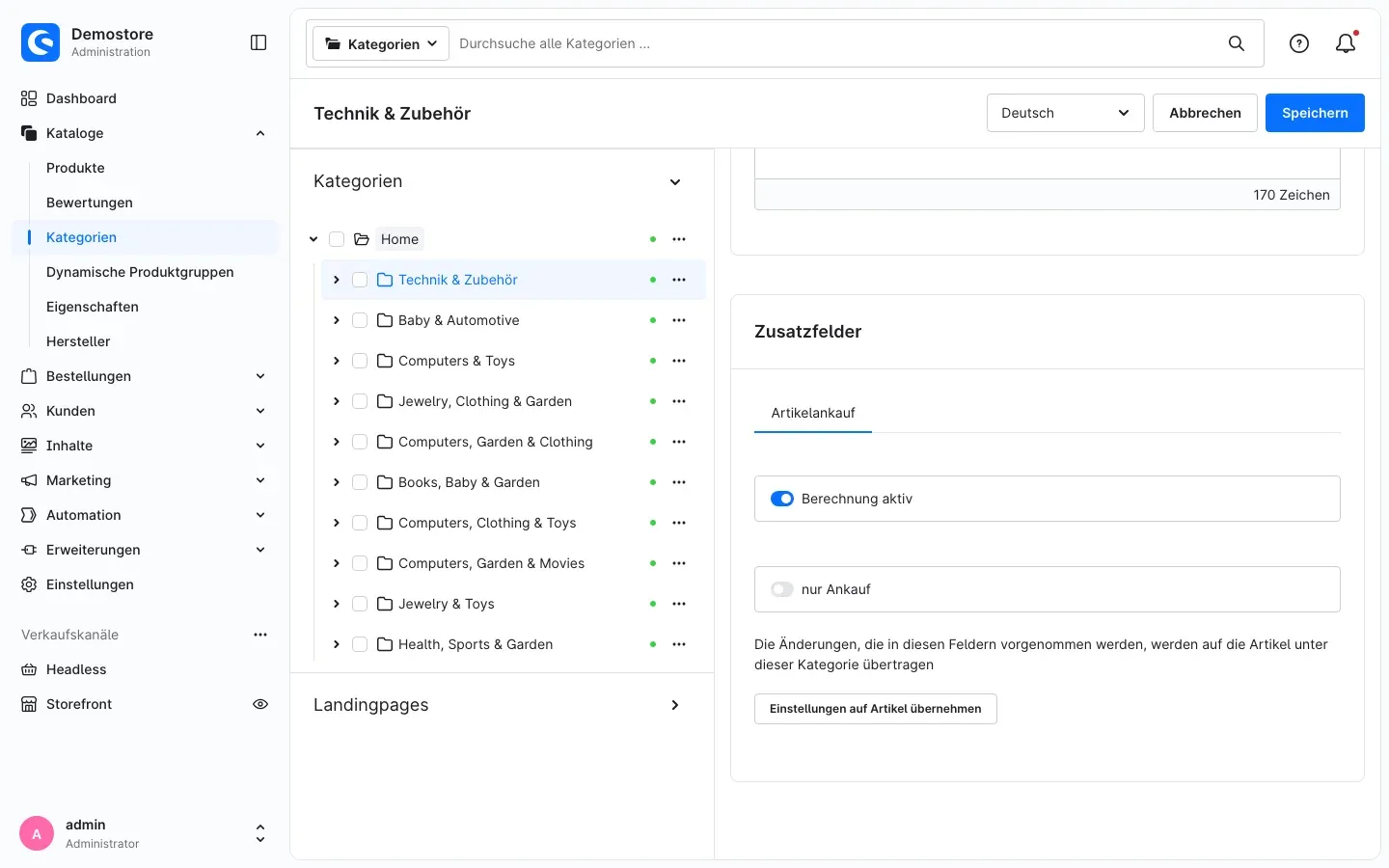Image resolution: width=1389 pixels, height=868 pixels.
Task: Click the search field for categories
Action: point(834,43)
